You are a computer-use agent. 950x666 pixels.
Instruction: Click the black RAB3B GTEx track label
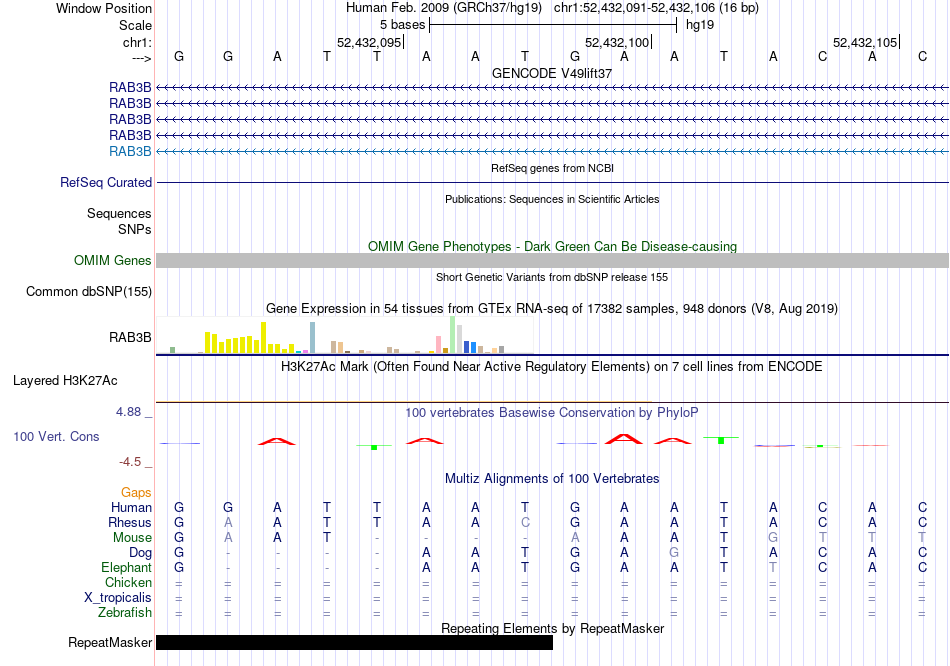point(130,338)
